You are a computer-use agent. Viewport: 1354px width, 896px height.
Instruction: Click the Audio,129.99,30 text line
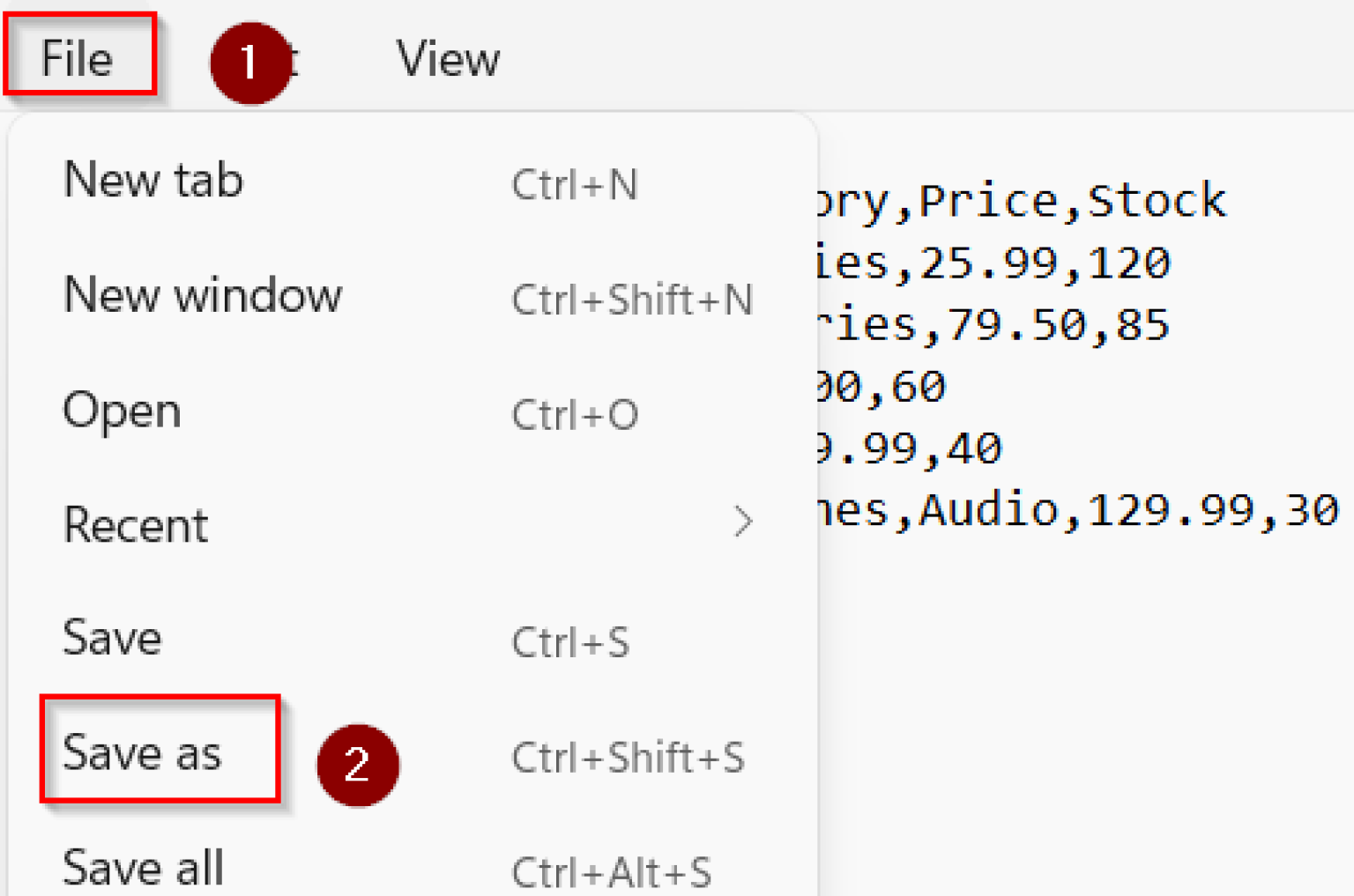click(1075, 510)
